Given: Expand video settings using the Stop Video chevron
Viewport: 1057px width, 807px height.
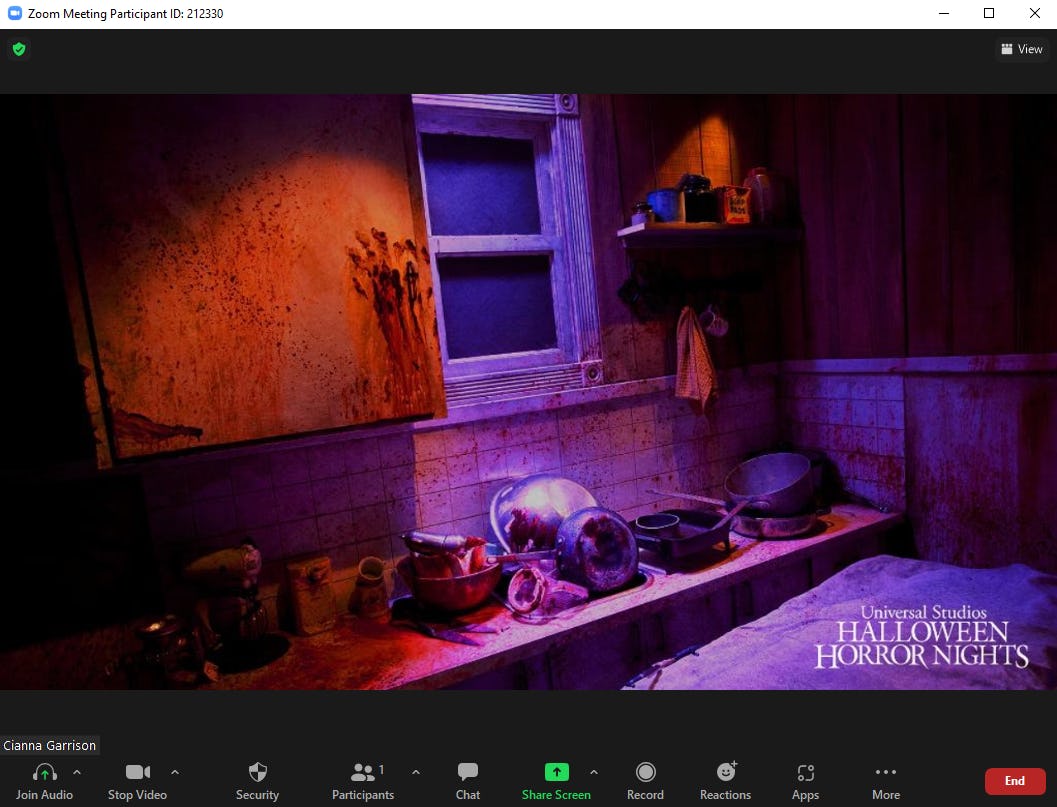Looking at the screenshot, I should (174, 771).
